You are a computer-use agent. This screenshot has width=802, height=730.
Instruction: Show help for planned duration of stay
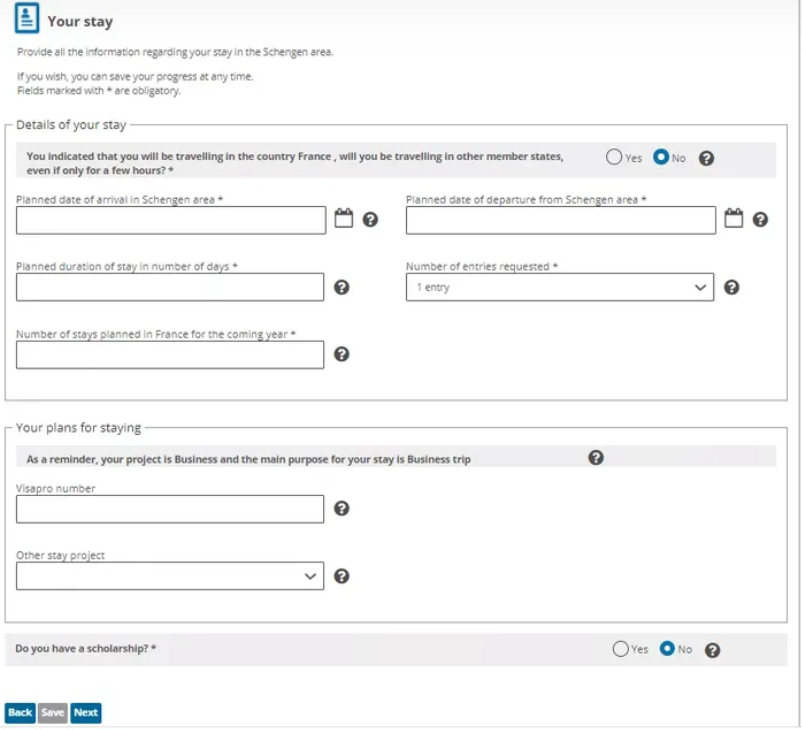pyautogui.click(x=342, y=287)
